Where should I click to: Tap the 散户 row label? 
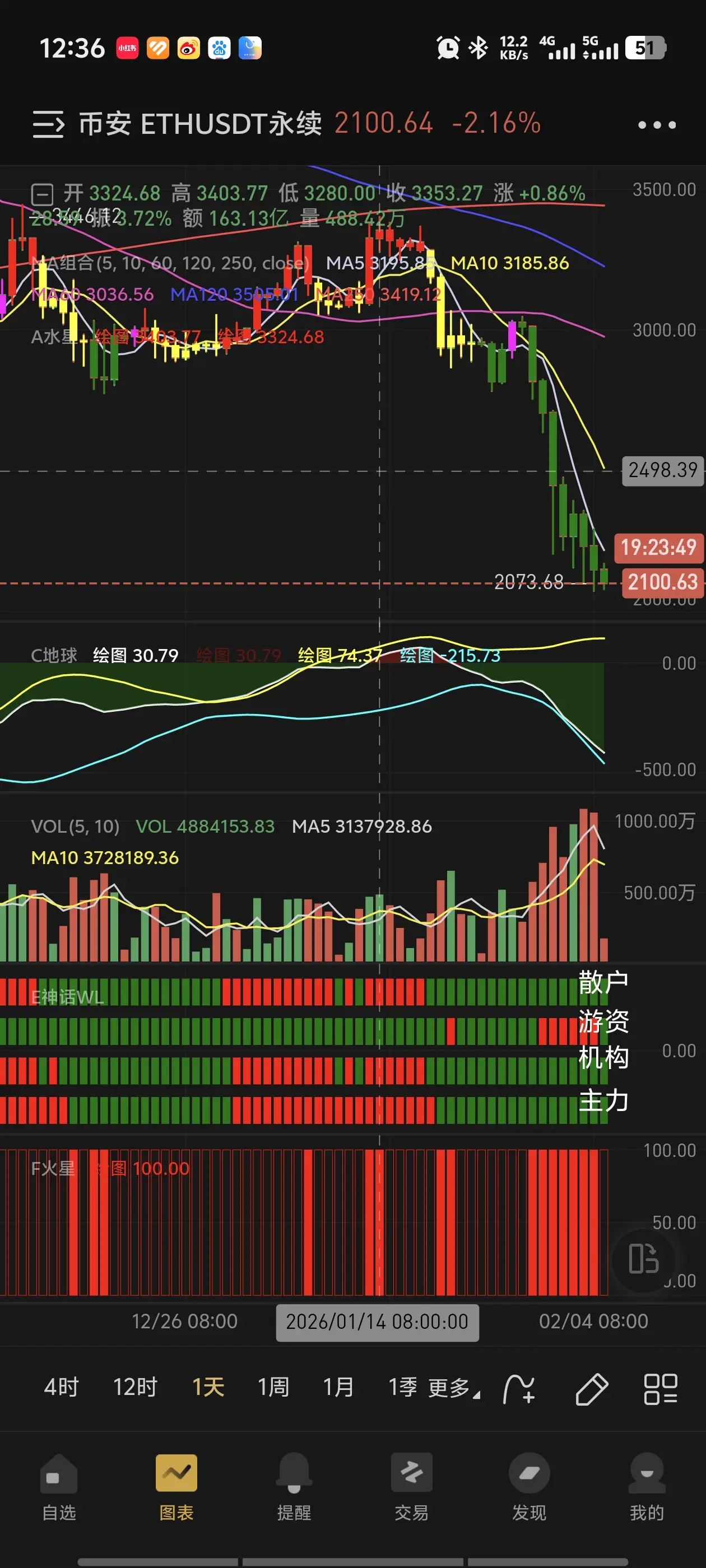point(603,982)
